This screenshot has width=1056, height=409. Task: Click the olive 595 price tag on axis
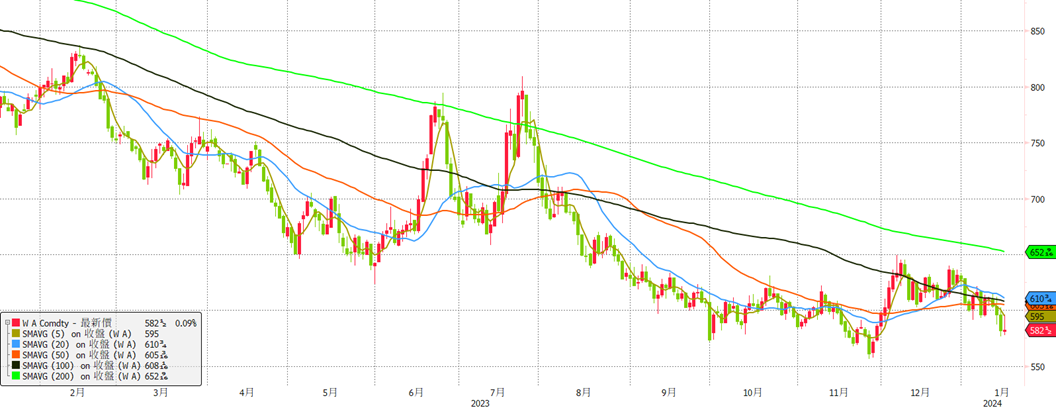[1040, 317]
